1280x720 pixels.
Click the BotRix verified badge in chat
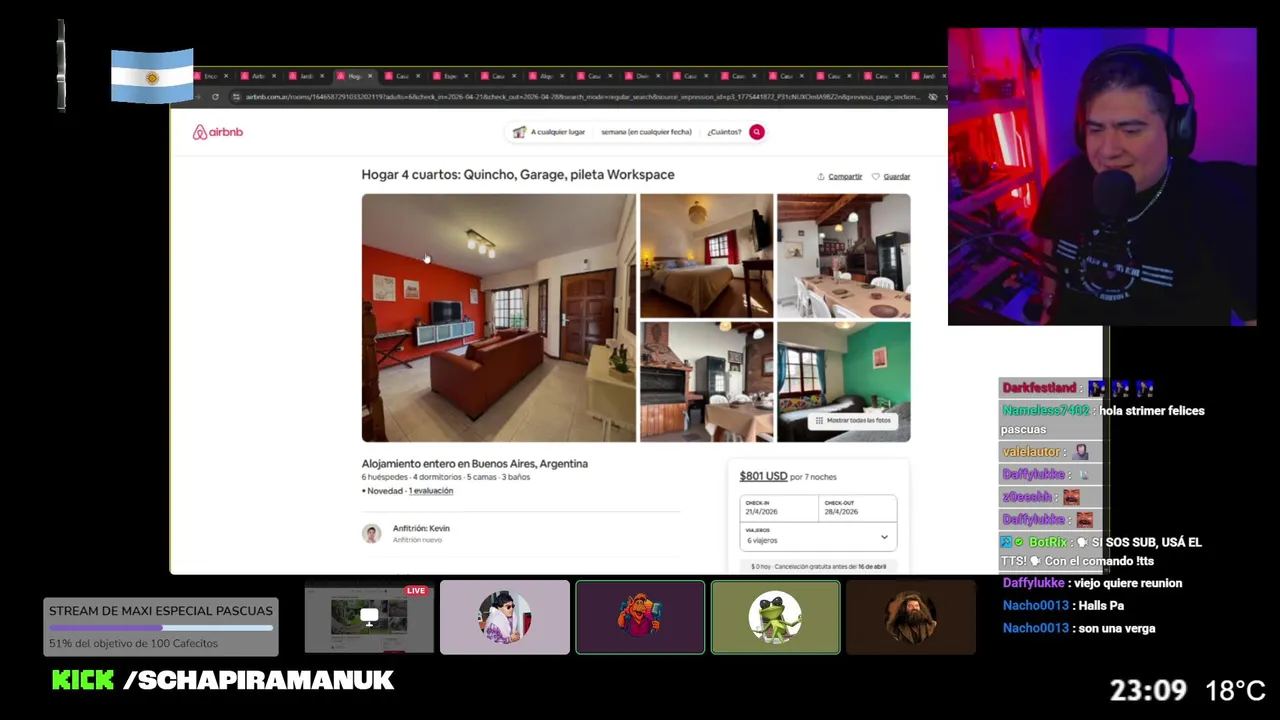click(1019, 542)
